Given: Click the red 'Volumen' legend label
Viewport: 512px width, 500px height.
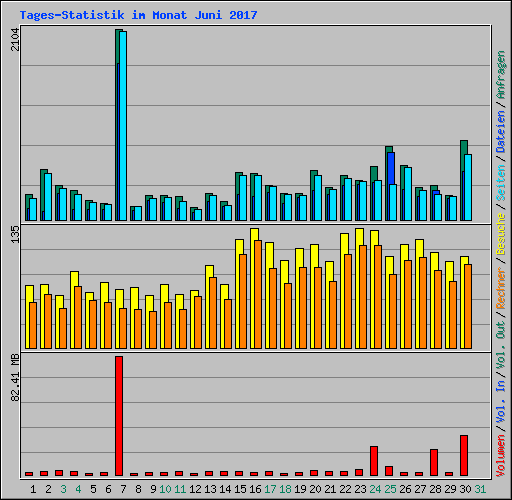Looking at the screenshot, I should 501,456.
